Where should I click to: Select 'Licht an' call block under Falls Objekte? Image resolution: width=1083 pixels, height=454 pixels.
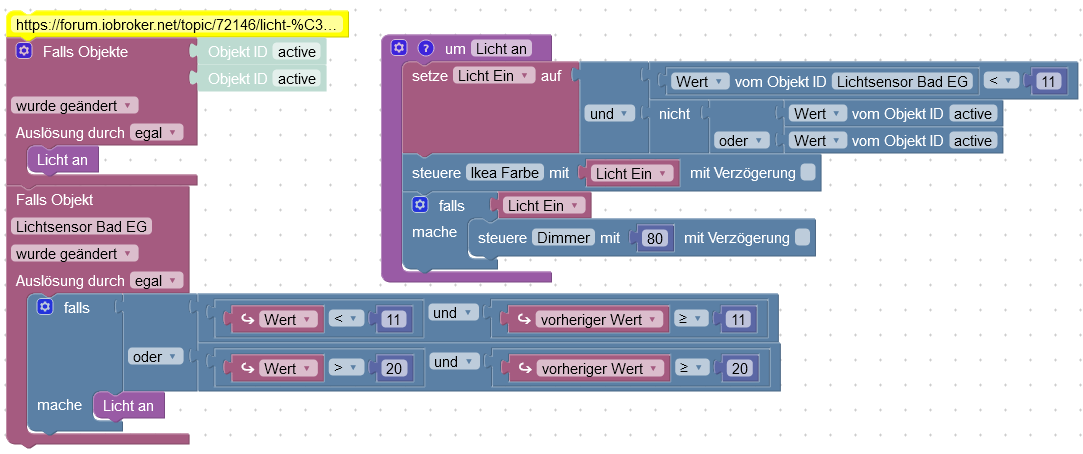tap(63, 160)
